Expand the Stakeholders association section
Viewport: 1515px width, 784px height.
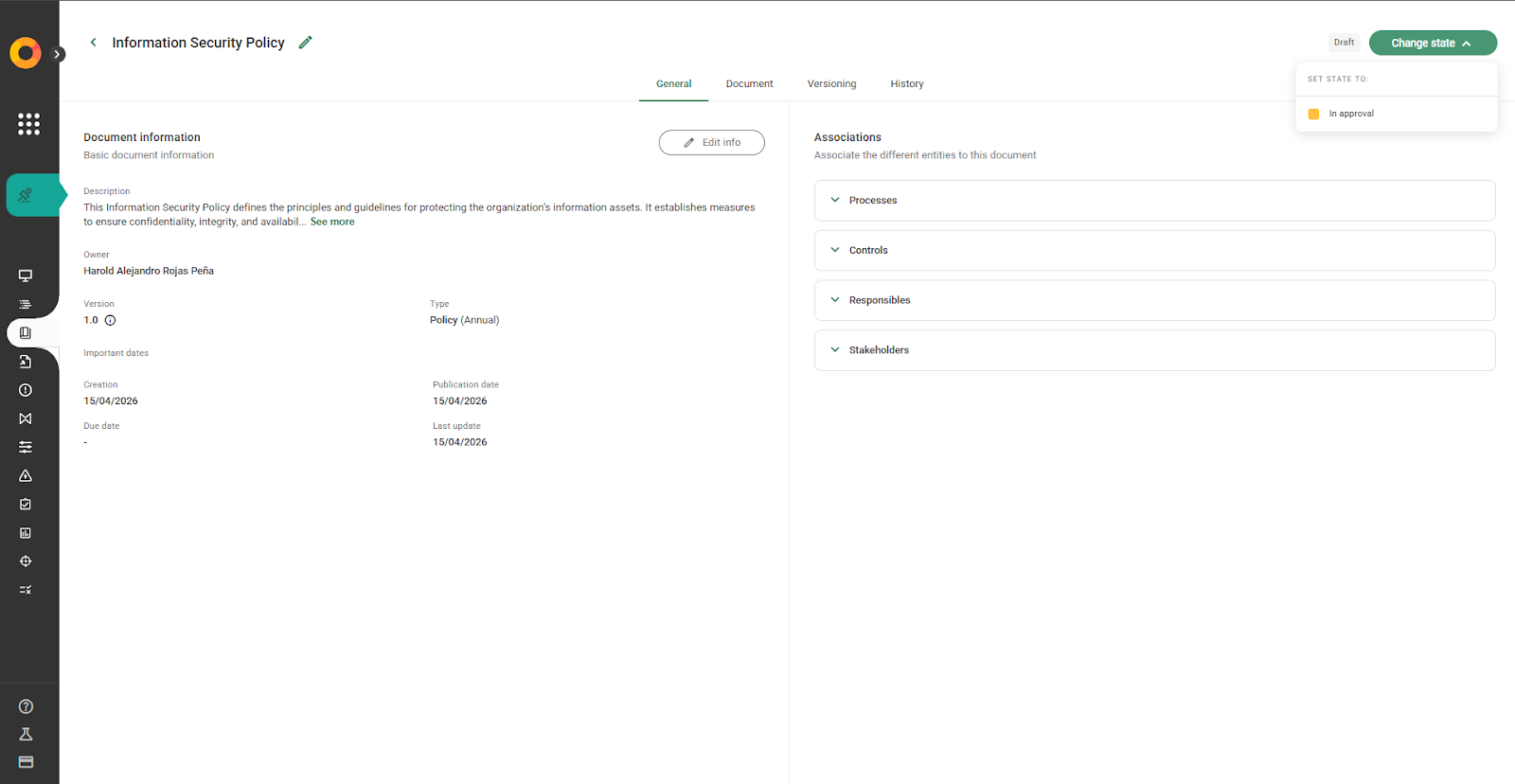tap(1154, 350)
